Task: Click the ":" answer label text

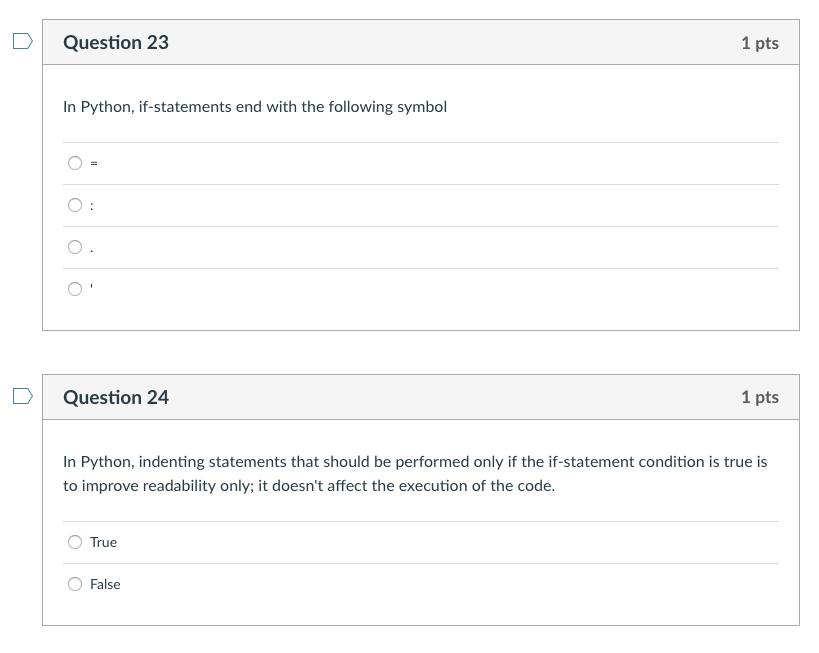Action: pyautogui.click(x=92, y=206)
